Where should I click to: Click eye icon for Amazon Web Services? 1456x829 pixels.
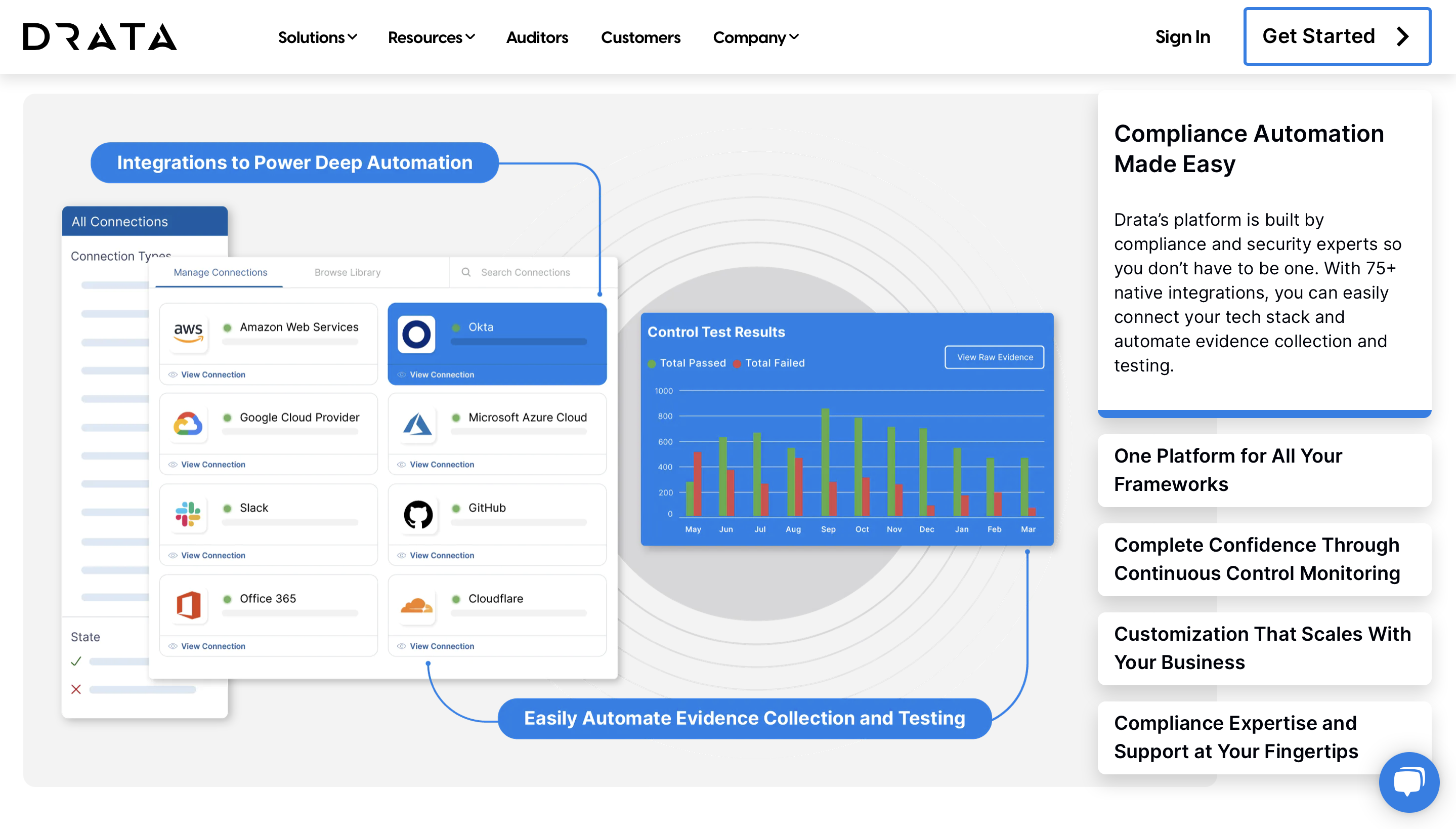173,375
